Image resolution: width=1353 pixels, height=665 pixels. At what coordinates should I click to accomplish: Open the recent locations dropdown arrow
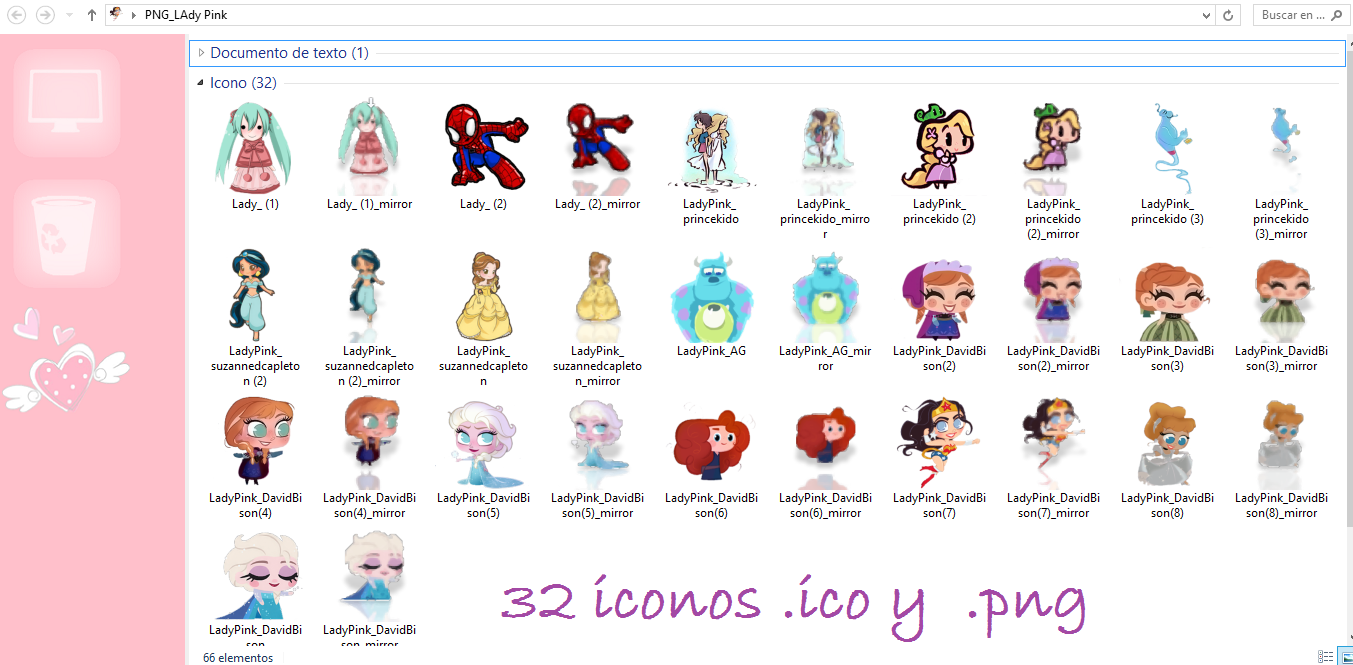click(x=69, y=15)
